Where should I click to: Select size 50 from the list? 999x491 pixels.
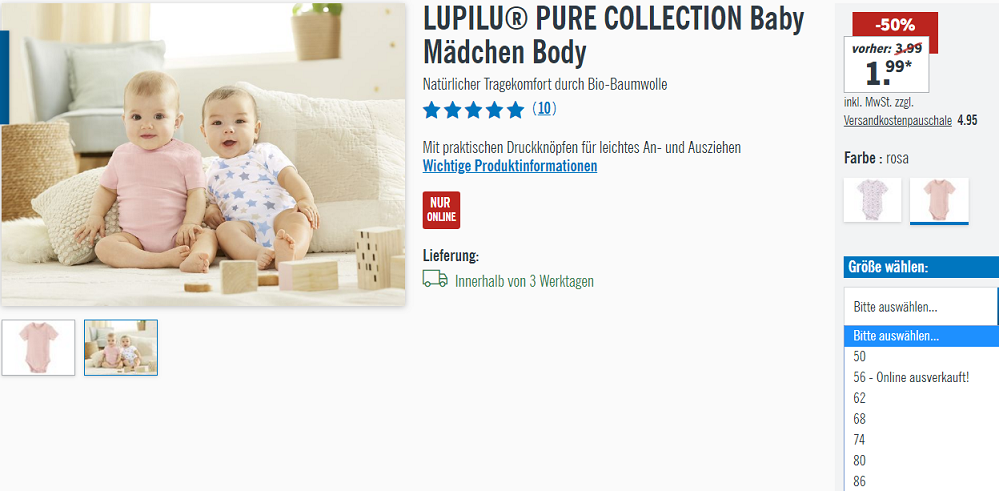[x=921, y=357]
